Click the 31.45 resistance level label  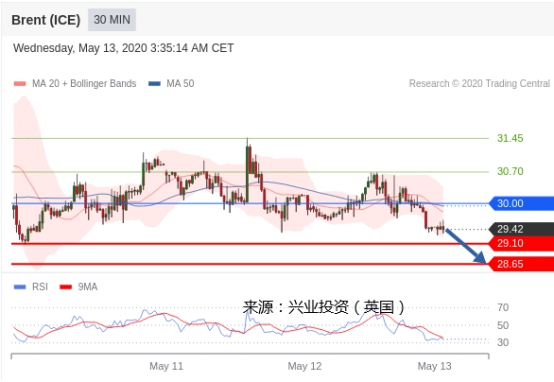tap(510, 138)
